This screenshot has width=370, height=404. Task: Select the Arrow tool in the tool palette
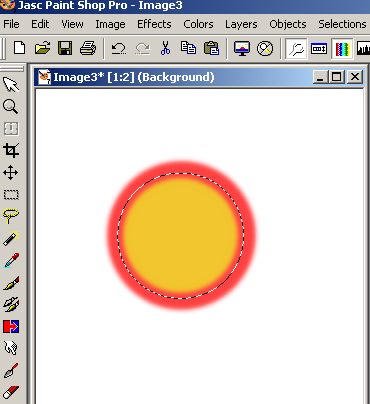[11, 84]
